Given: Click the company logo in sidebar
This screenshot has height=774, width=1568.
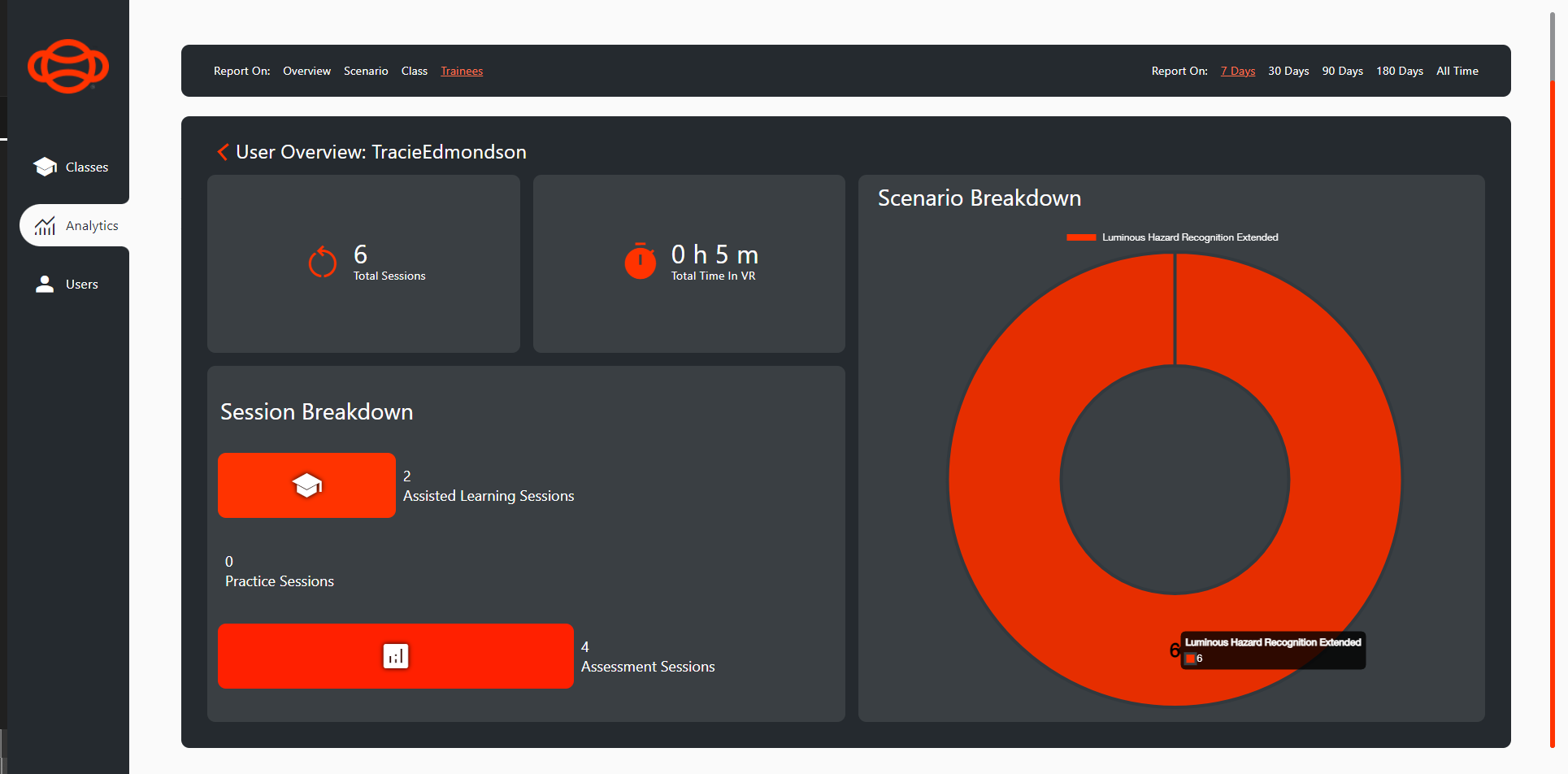Looking at the screenshot, I should click(x=68, y=66).
